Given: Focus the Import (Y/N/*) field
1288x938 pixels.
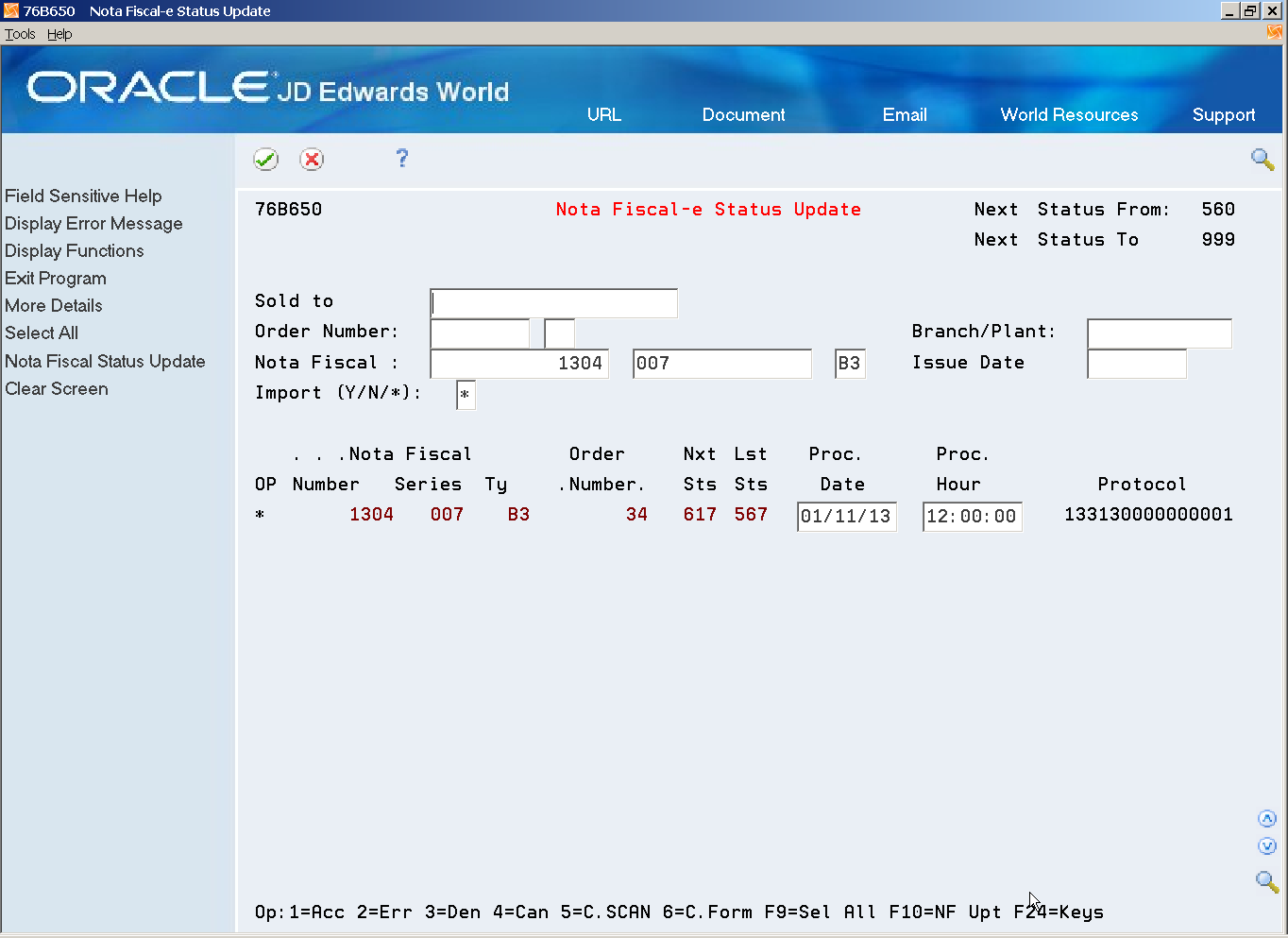Looking at the screenshot, I should coord(466,395).
